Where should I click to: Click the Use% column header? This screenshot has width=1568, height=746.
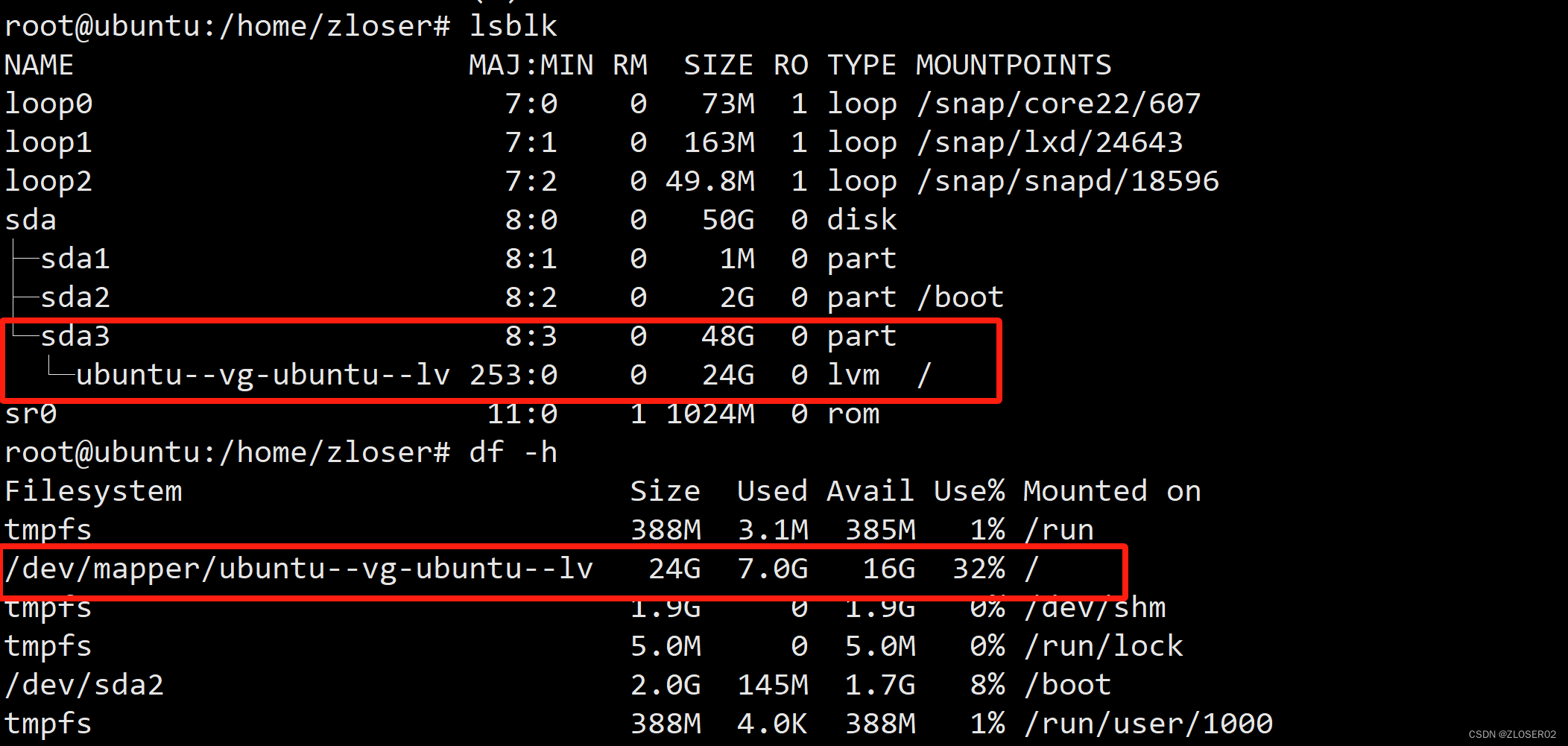[x=969, y=491]
